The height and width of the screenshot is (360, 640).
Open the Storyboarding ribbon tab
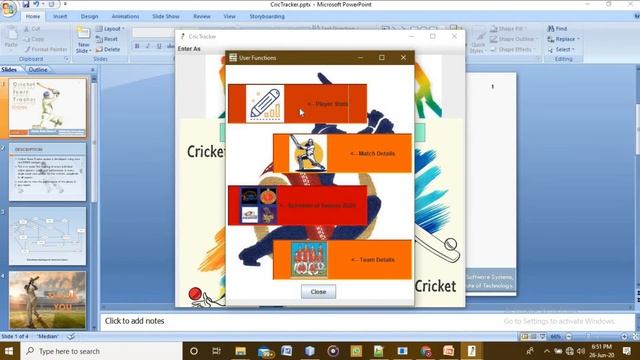click(x=267, y=16)
